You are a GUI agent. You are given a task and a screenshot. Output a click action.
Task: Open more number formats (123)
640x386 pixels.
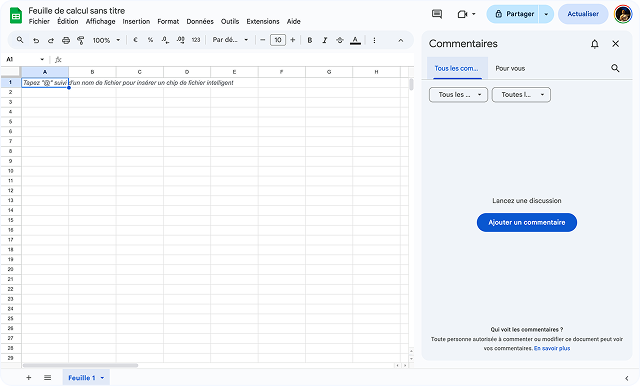pos(196,40)
